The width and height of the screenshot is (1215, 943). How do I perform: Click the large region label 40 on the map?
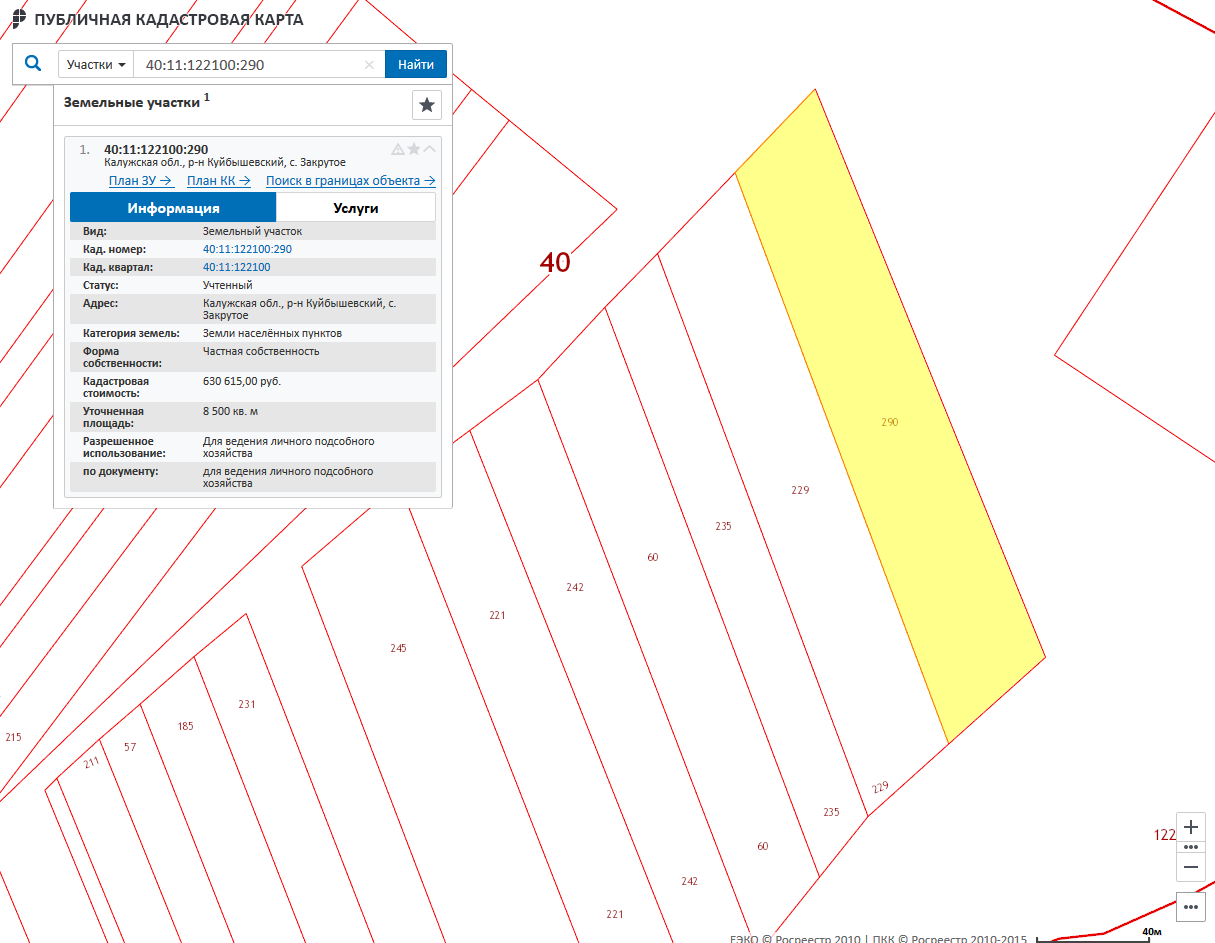[555, 263]
